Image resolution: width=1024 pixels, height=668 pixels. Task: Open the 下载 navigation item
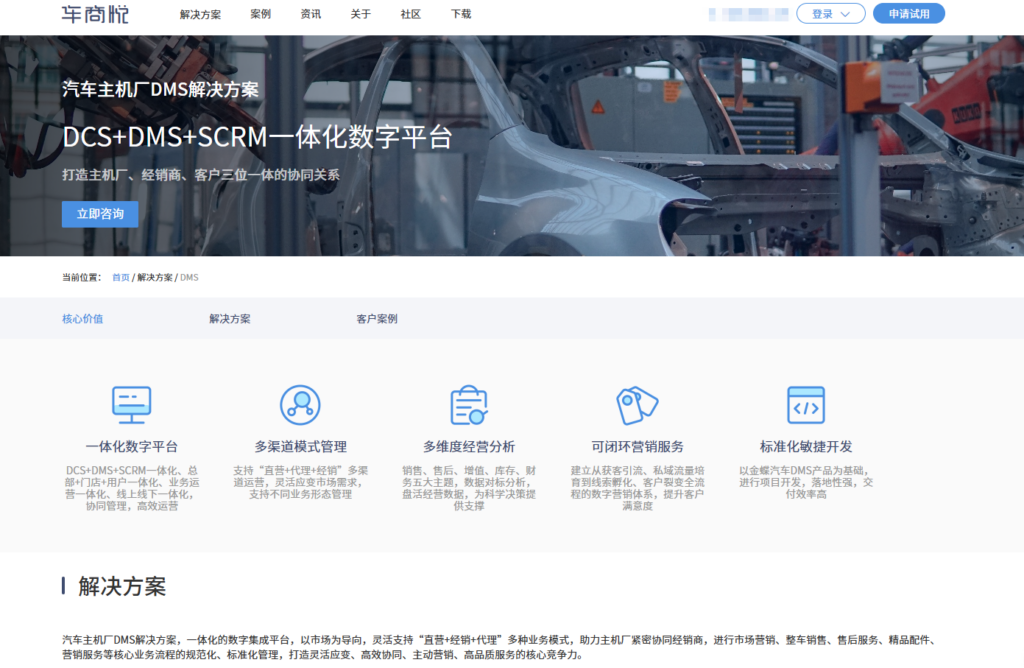(x=459, y=14)
